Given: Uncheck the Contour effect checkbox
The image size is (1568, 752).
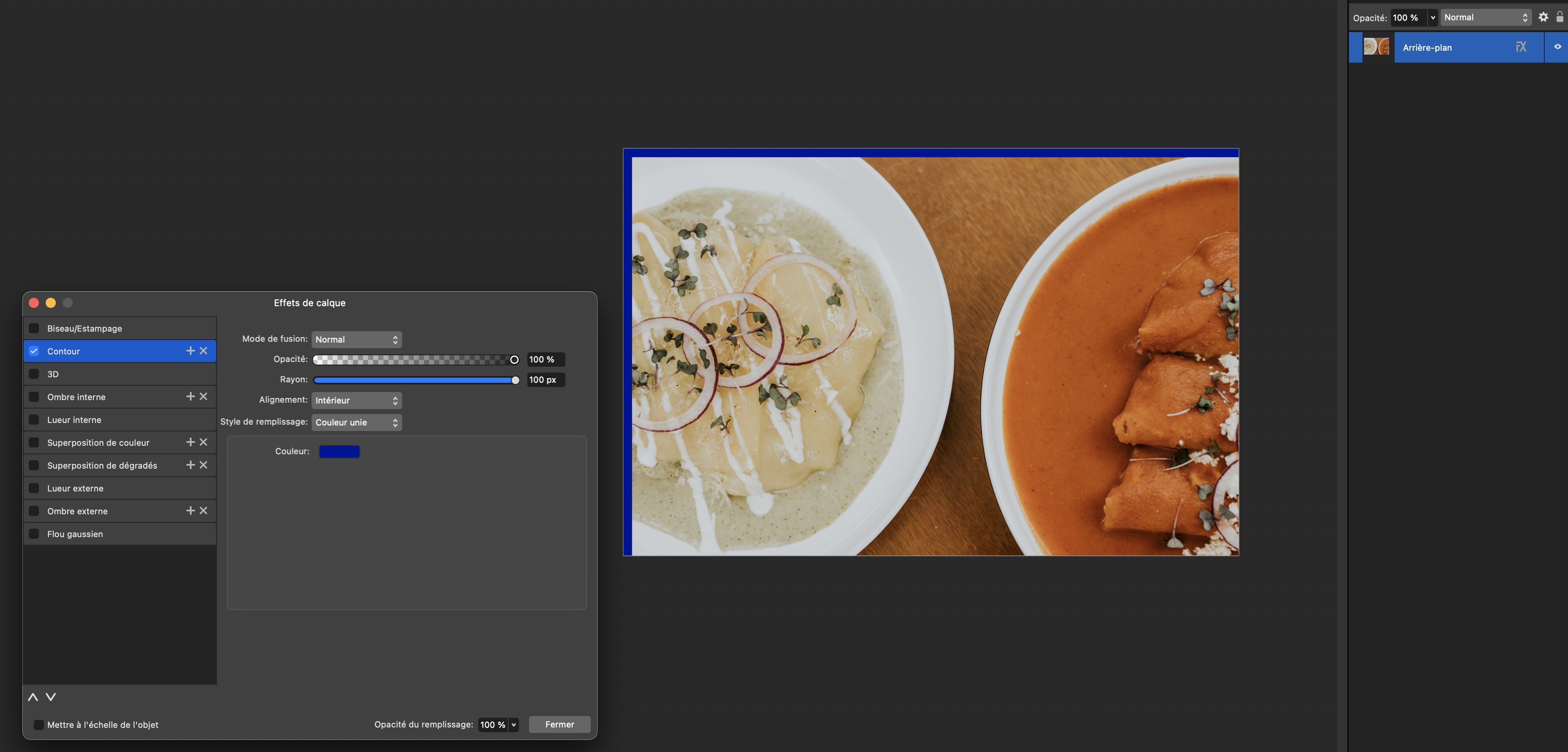Looking at the screenshot, I should pos(34,351).
